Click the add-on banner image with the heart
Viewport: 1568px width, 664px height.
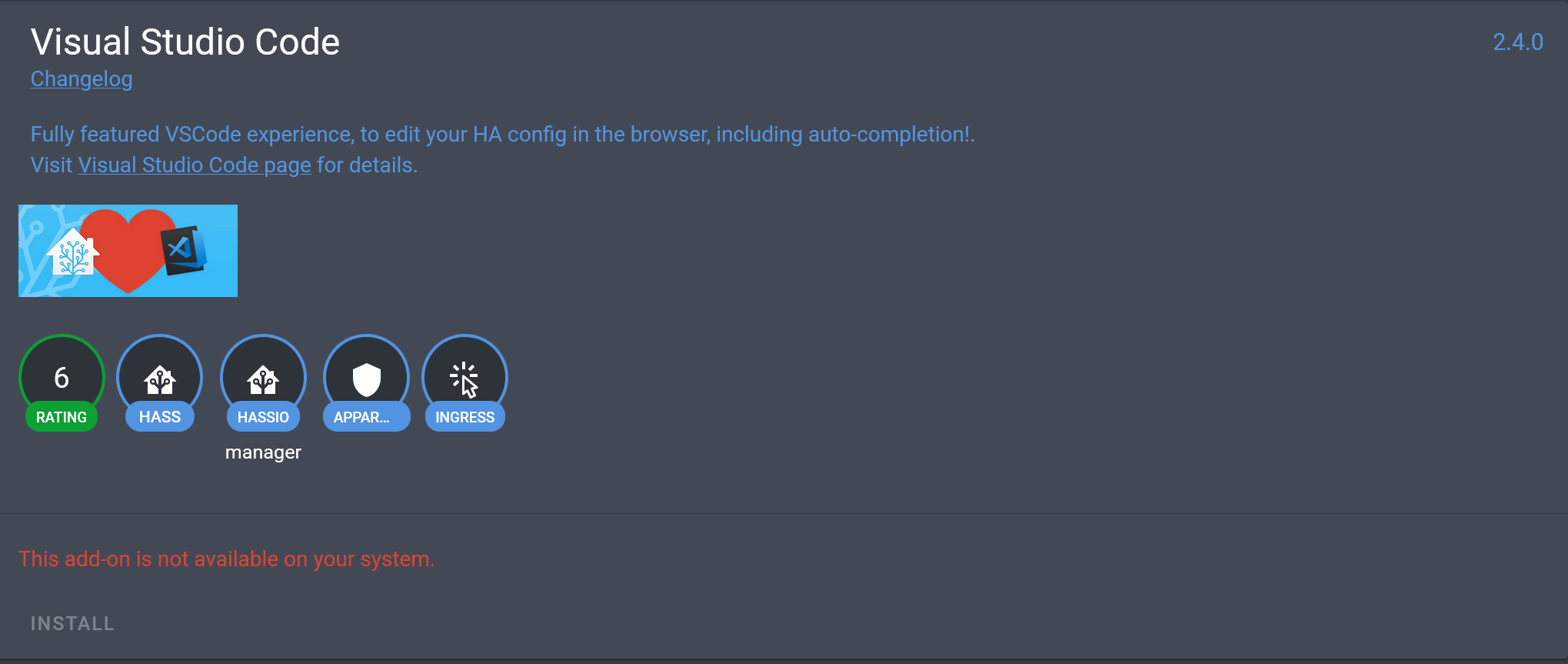click(x=128, y=250)
